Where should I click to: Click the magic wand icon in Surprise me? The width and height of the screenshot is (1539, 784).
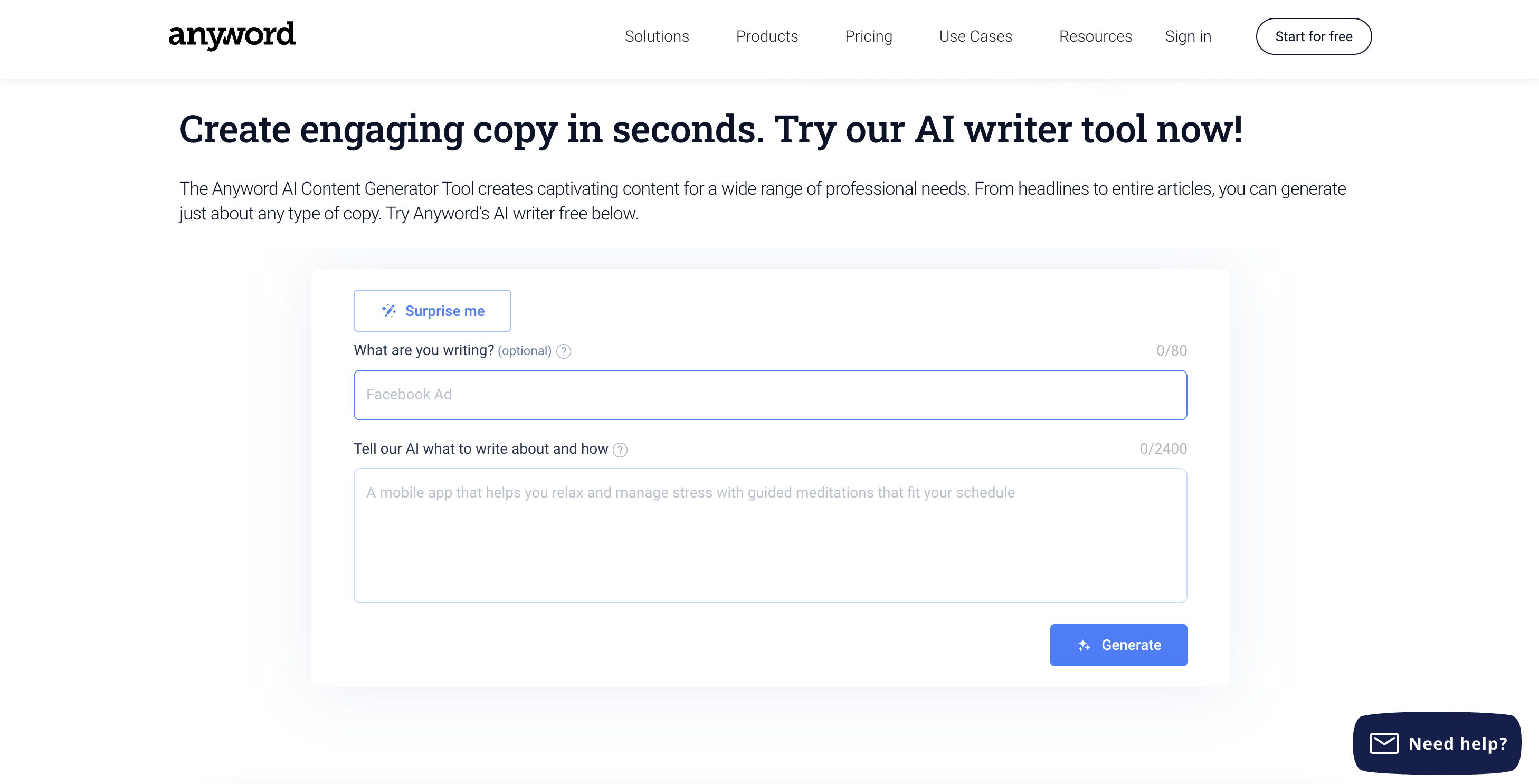coord(388,311)
